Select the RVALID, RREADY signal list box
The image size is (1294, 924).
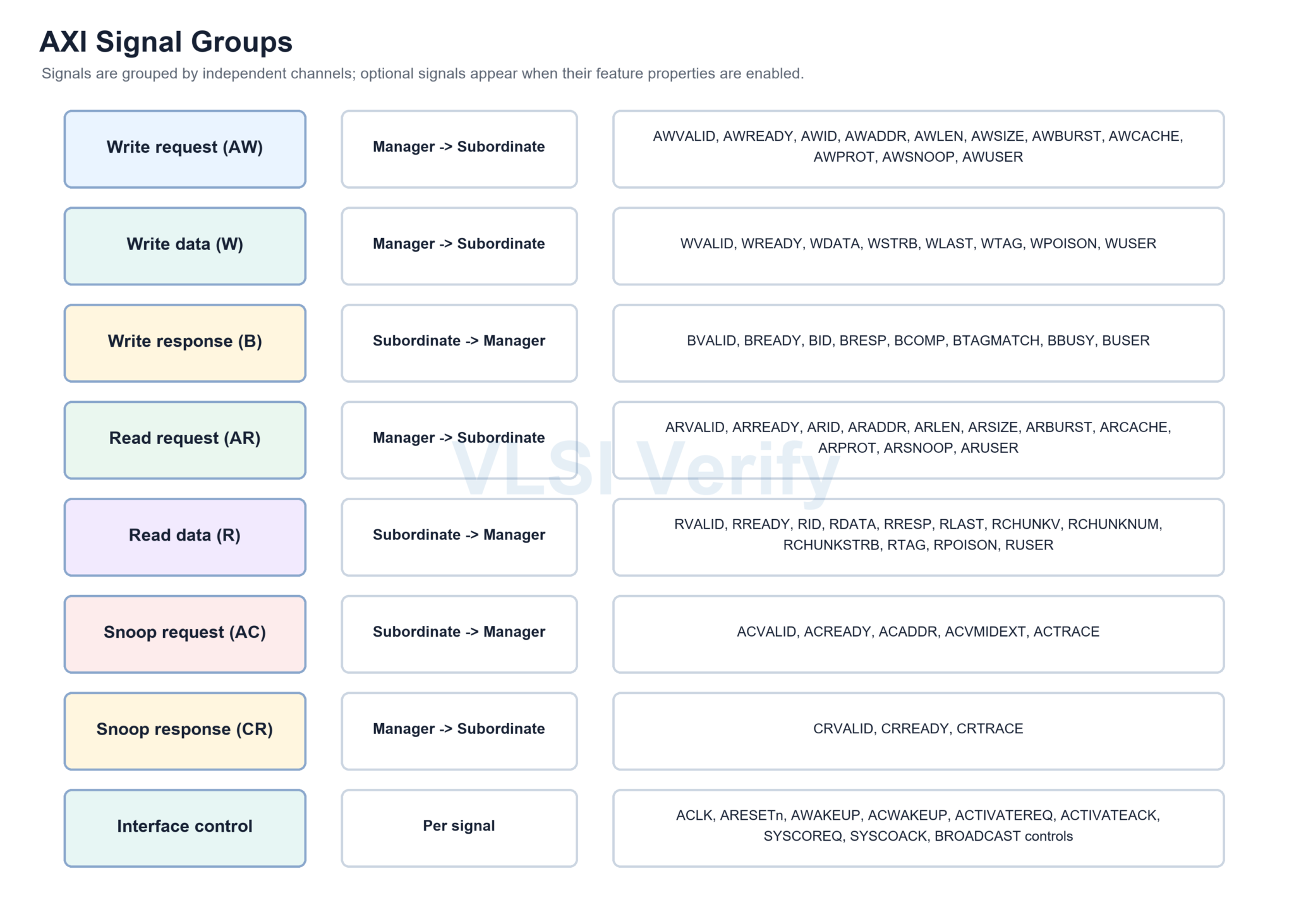click(x=919, y=537)
